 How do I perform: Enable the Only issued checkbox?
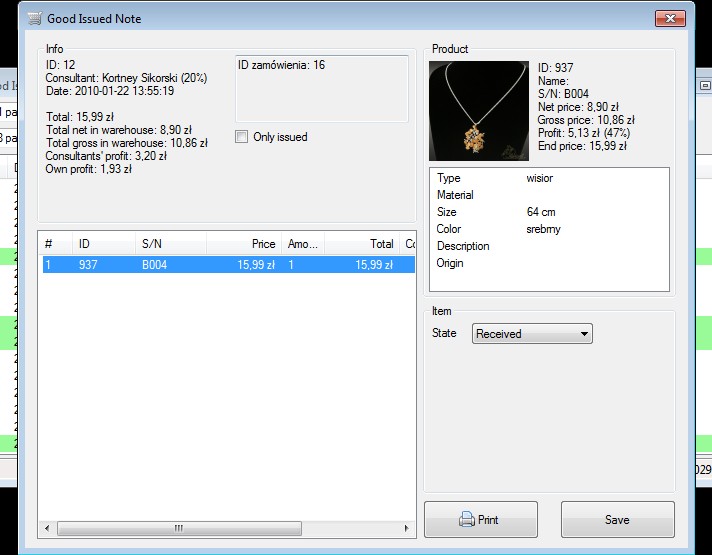[x=242, y=137]
